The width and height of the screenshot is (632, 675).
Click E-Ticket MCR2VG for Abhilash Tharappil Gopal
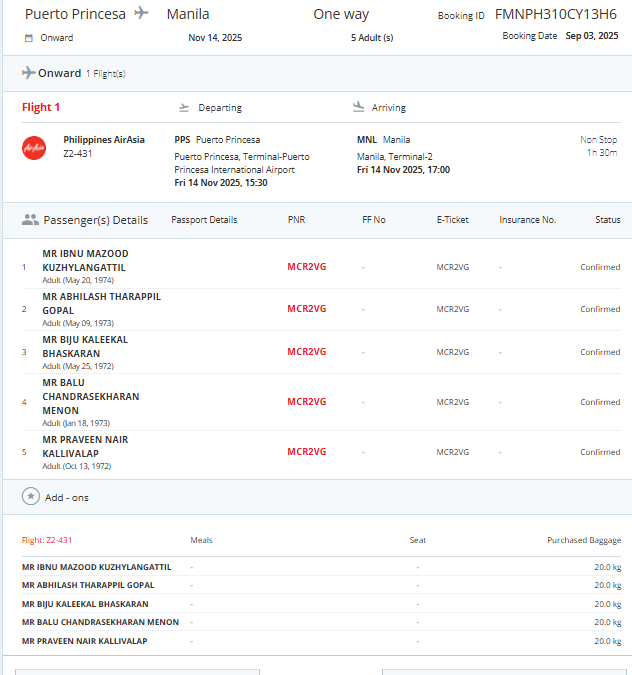pos(452,310)
